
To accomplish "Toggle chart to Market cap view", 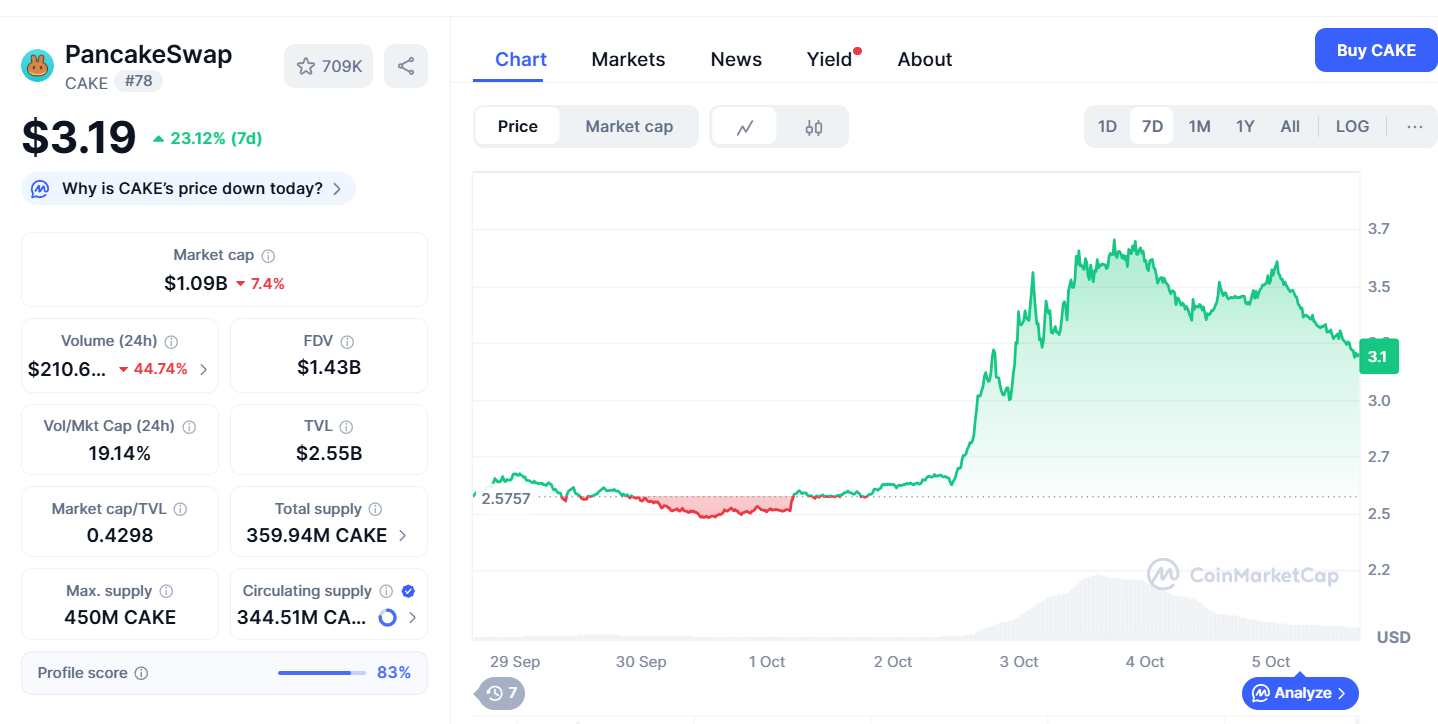I will 629,127.
